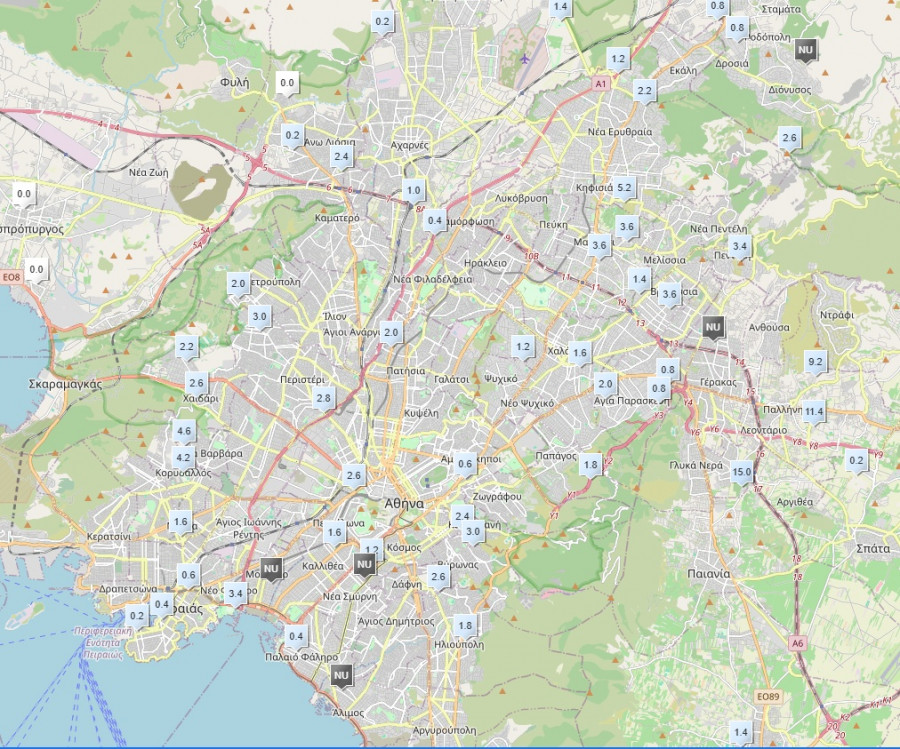Select the 0.2 marker north of Σπάτα
Screen dimensions: 900x749
tap(856, 461)
